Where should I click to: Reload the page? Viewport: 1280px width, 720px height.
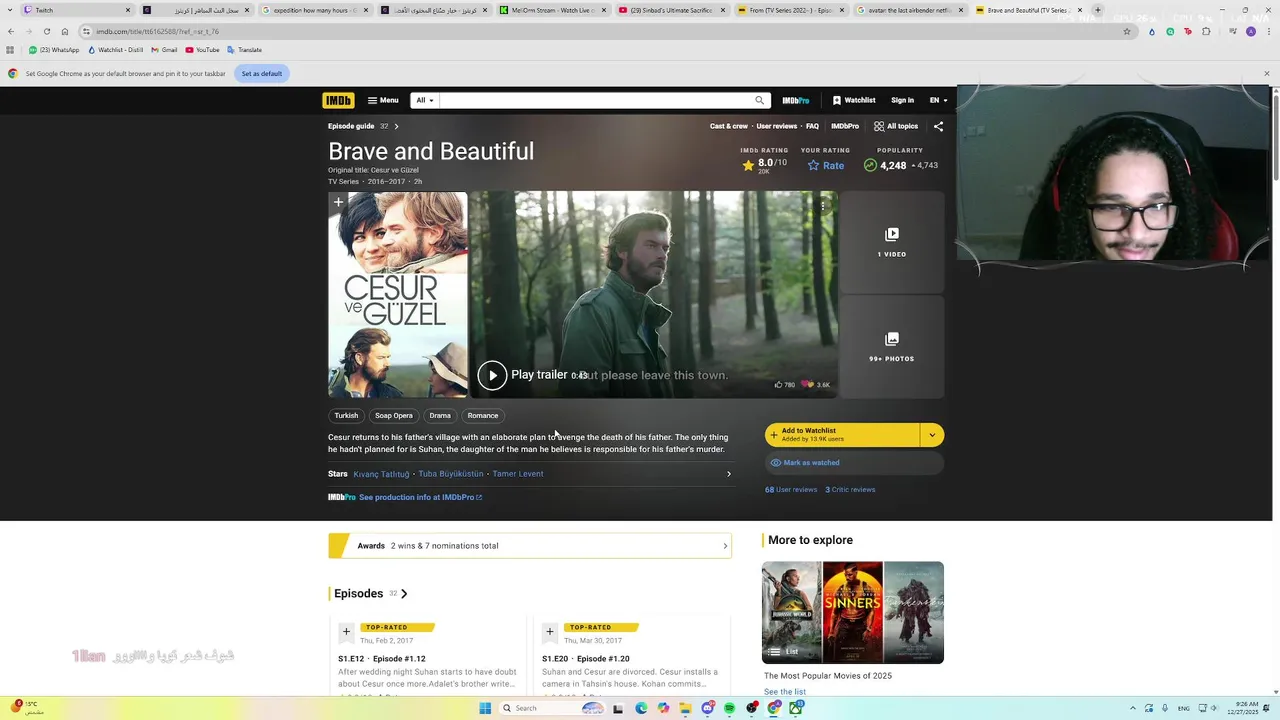click(46, 31)
